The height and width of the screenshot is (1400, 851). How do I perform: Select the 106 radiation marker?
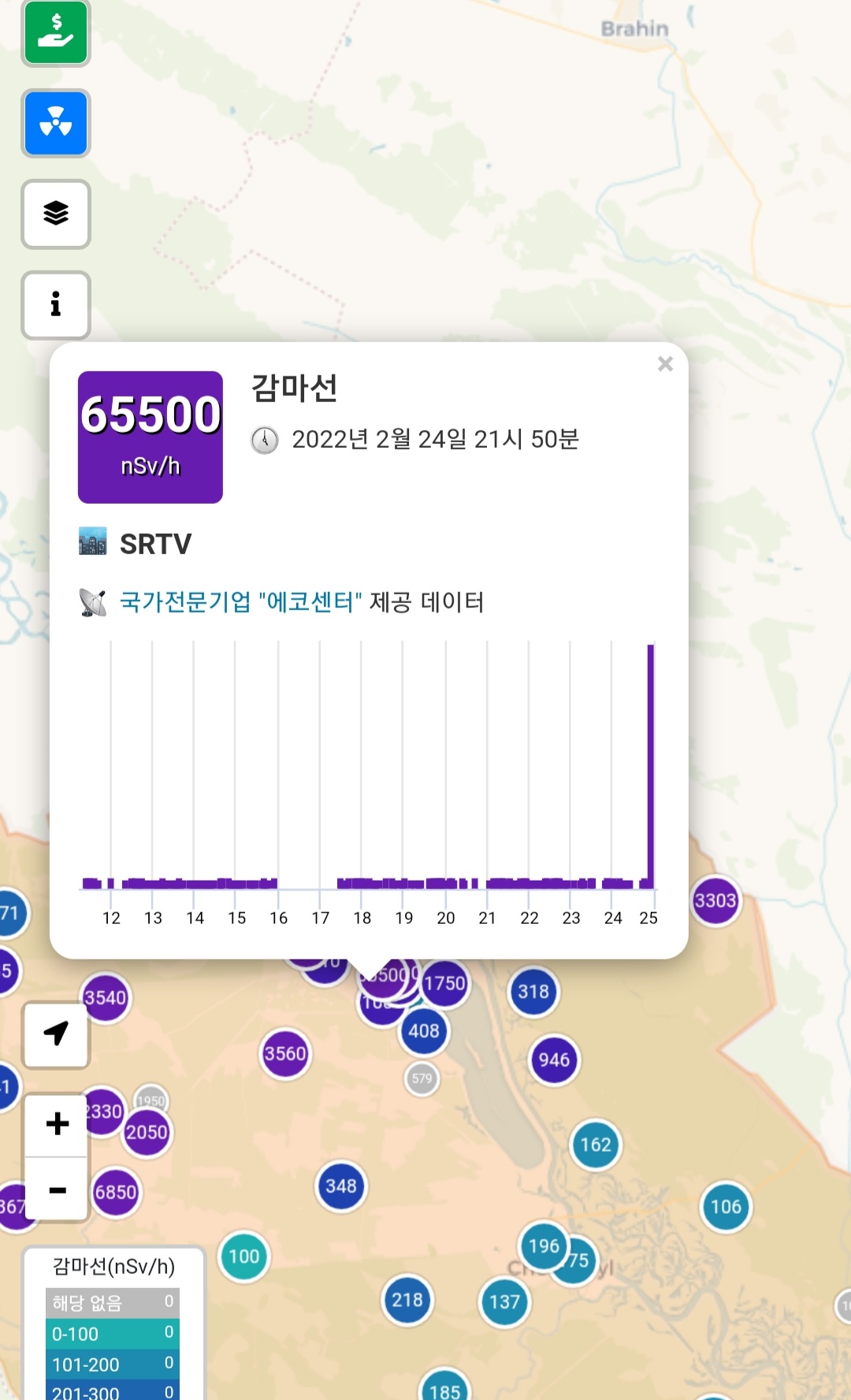tap(726, 1206)
